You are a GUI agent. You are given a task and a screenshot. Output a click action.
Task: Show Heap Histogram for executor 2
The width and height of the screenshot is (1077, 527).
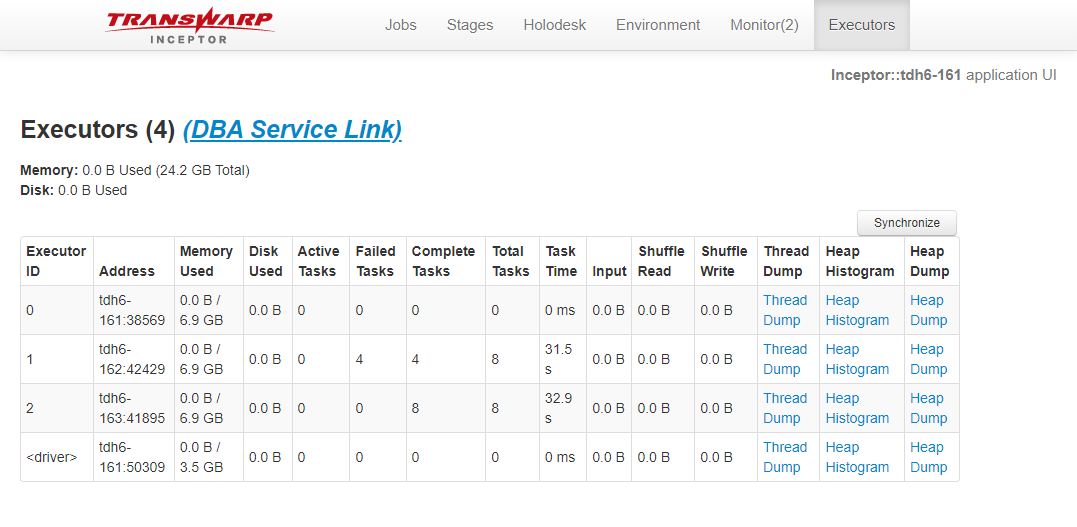(857, 408)
